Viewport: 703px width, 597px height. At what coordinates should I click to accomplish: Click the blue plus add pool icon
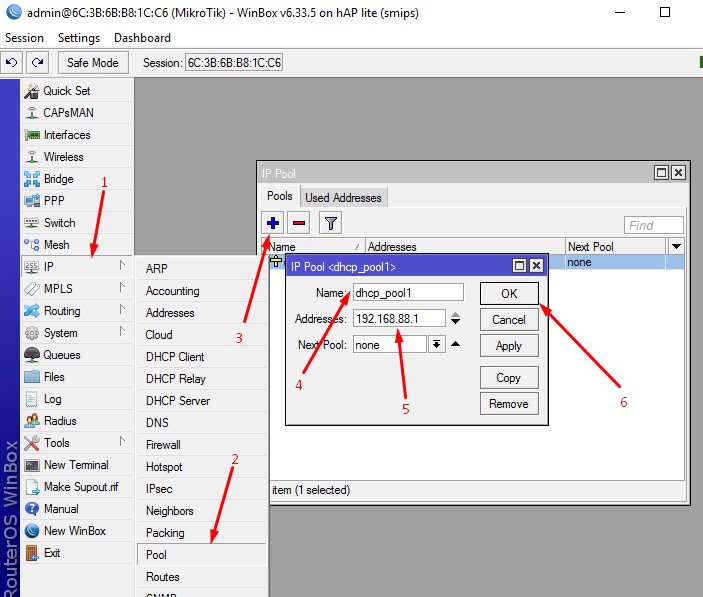(274, 223)
